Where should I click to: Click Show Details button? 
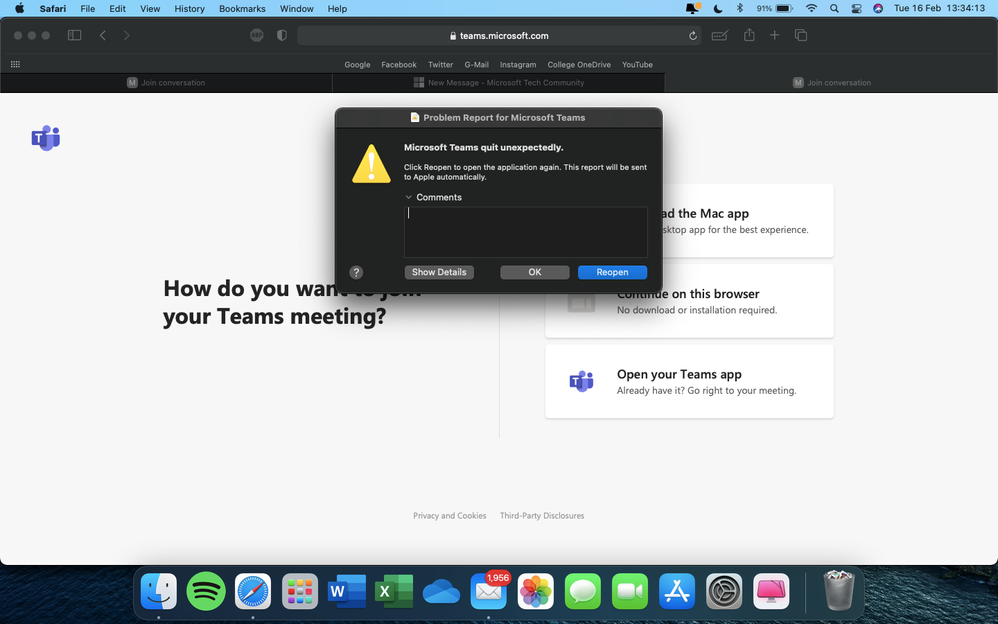click(x=439, y=273)
